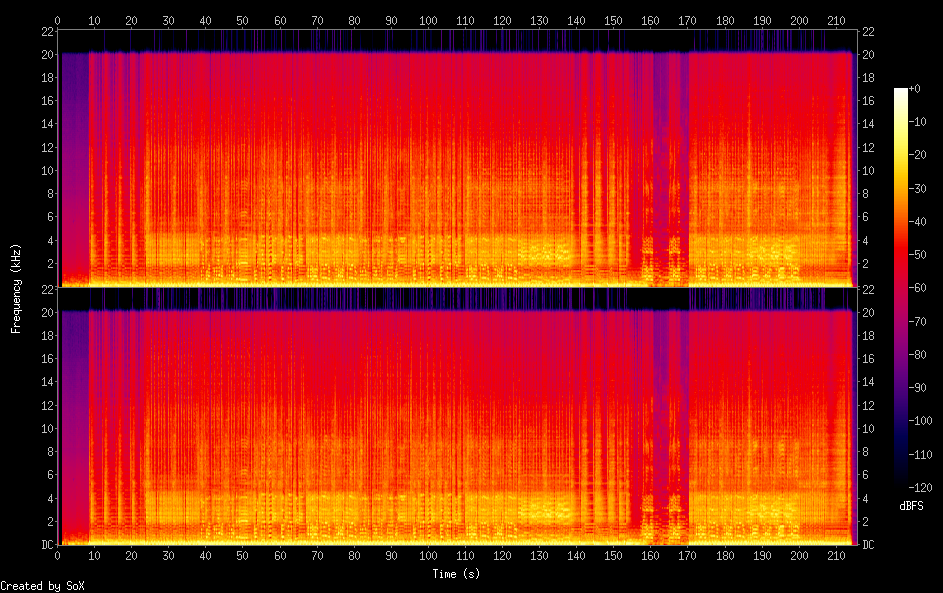Click the "100" tick on the bottom time axis
This screenshot has width=943, height=593.
pos(428,556)
